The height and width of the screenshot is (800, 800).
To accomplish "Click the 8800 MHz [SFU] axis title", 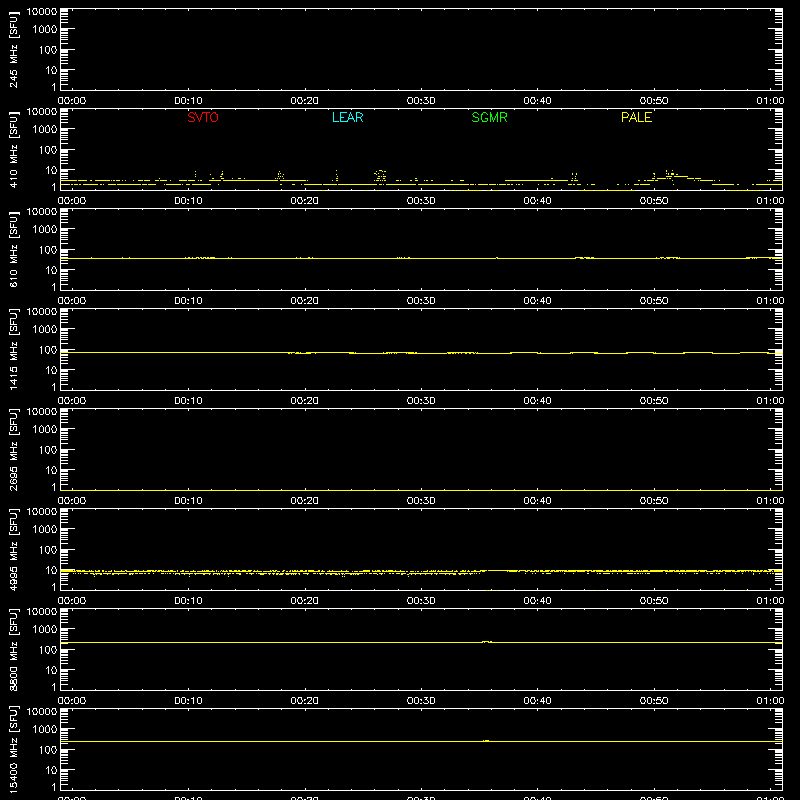I will 13,649.
